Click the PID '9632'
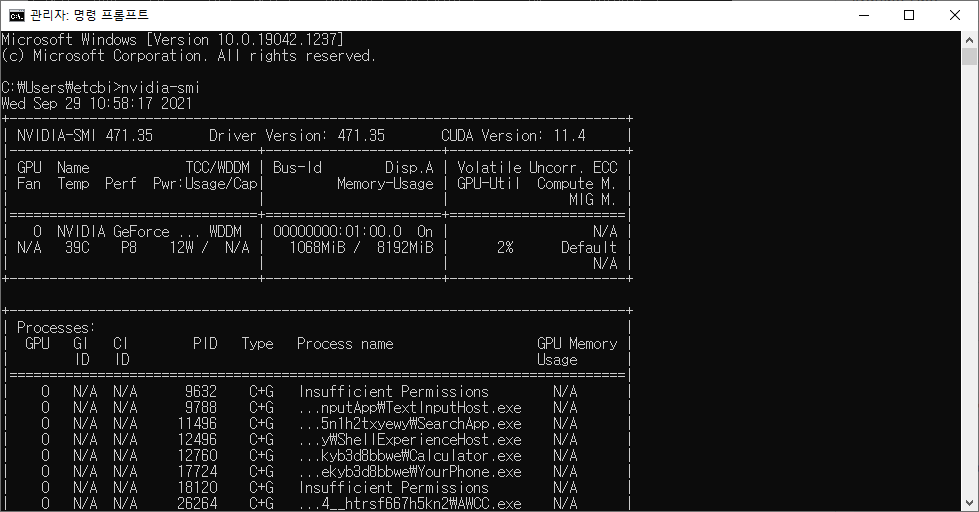This screenshot has height=512, width=979. pos(201,392)
